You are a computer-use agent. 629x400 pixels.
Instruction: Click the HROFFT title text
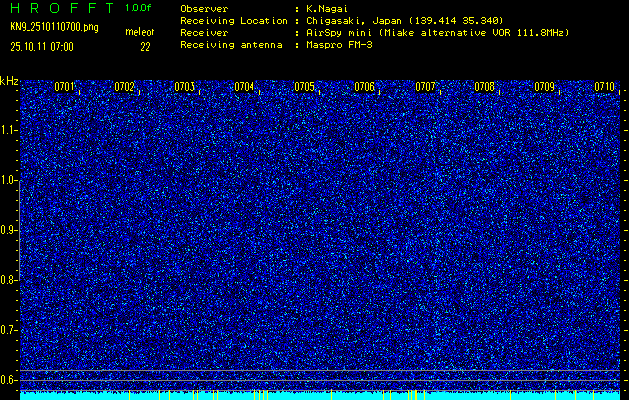[61, 7]
